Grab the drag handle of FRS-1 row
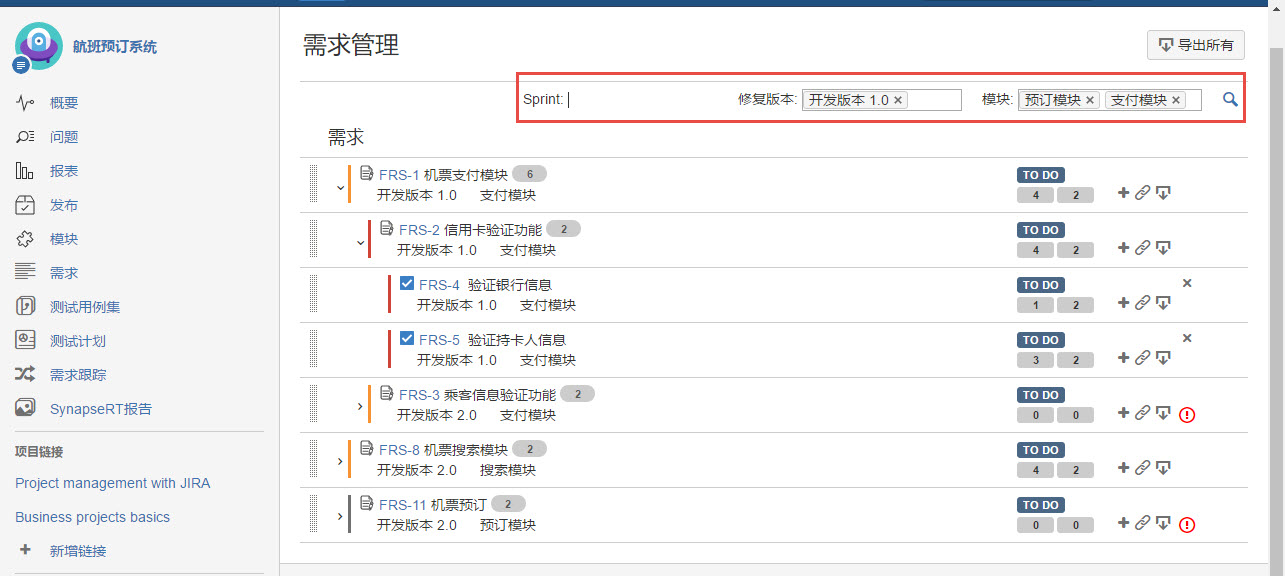This screenshot has height=576, width=1285. 315,184
